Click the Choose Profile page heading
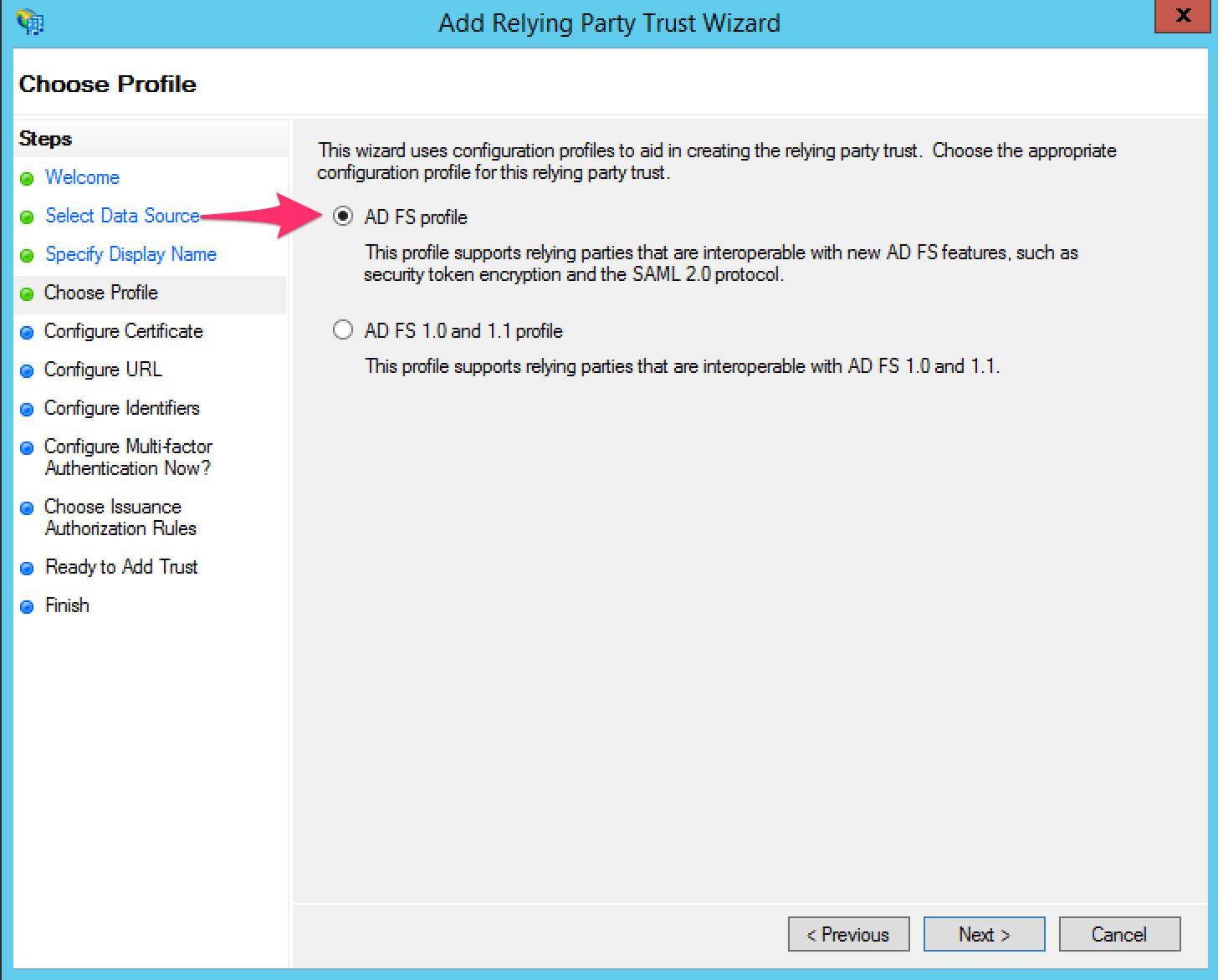Screen dimensions: 1218x980 (x=107, y=84)
